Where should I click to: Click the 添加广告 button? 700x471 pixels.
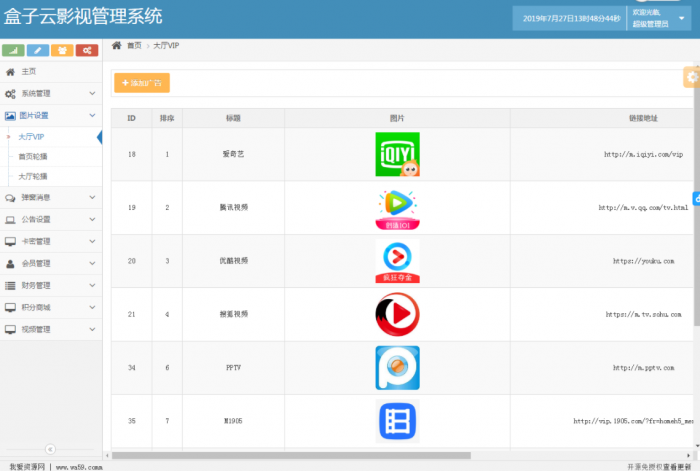coord(141,83)
